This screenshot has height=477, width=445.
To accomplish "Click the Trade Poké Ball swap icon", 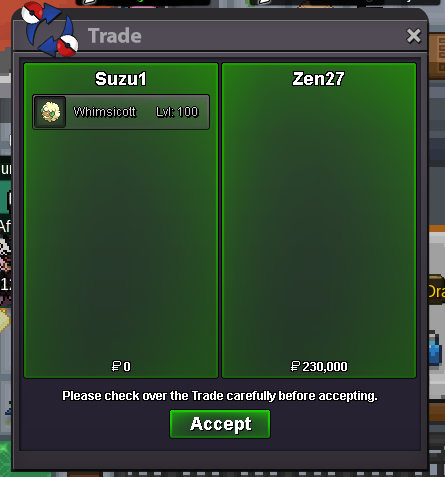I will coord(50,29).
